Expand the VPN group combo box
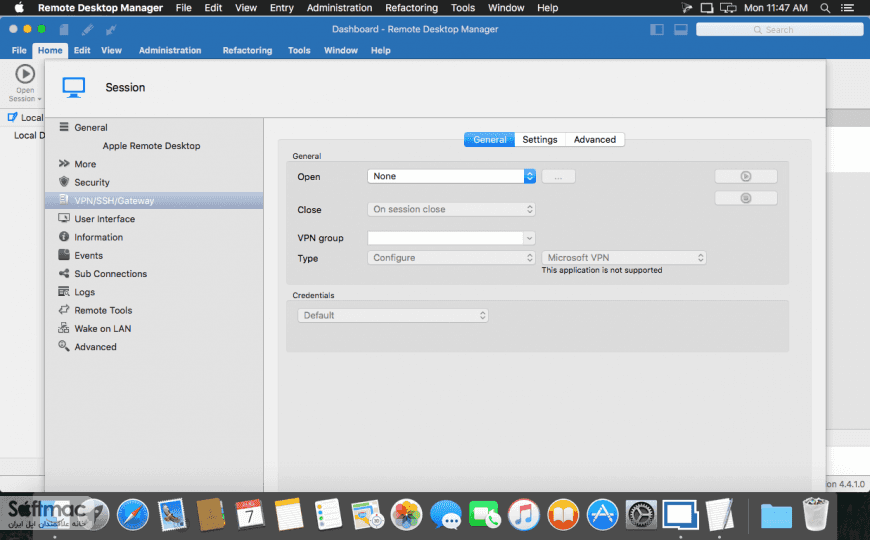The height and width of the screenshot is (540, 870). 529,238
